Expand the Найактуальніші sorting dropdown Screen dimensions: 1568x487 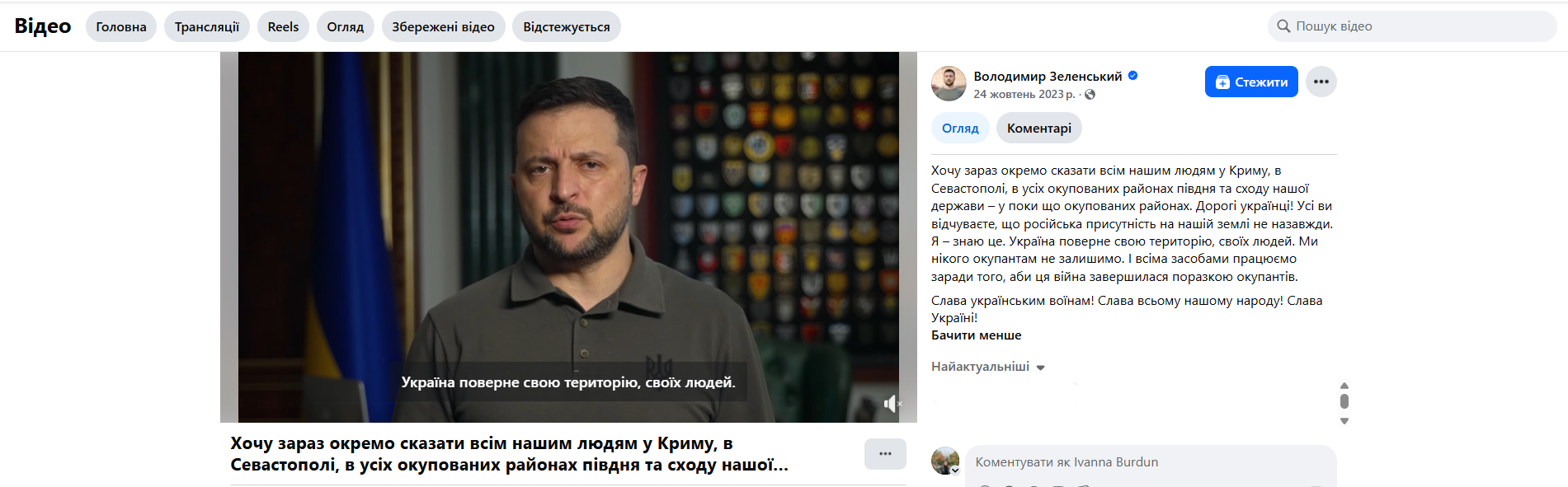point(988,367)
